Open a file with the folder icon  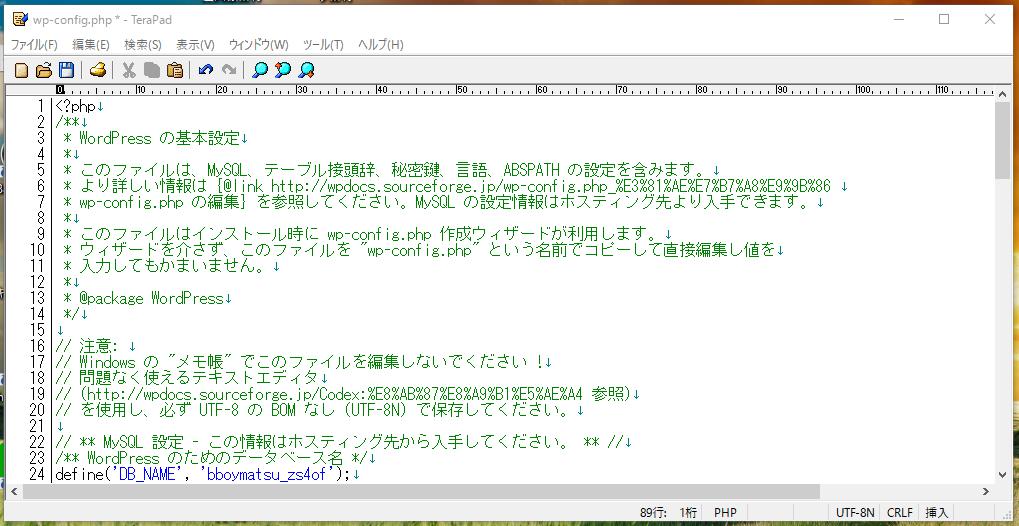click(x=44, y=70)
